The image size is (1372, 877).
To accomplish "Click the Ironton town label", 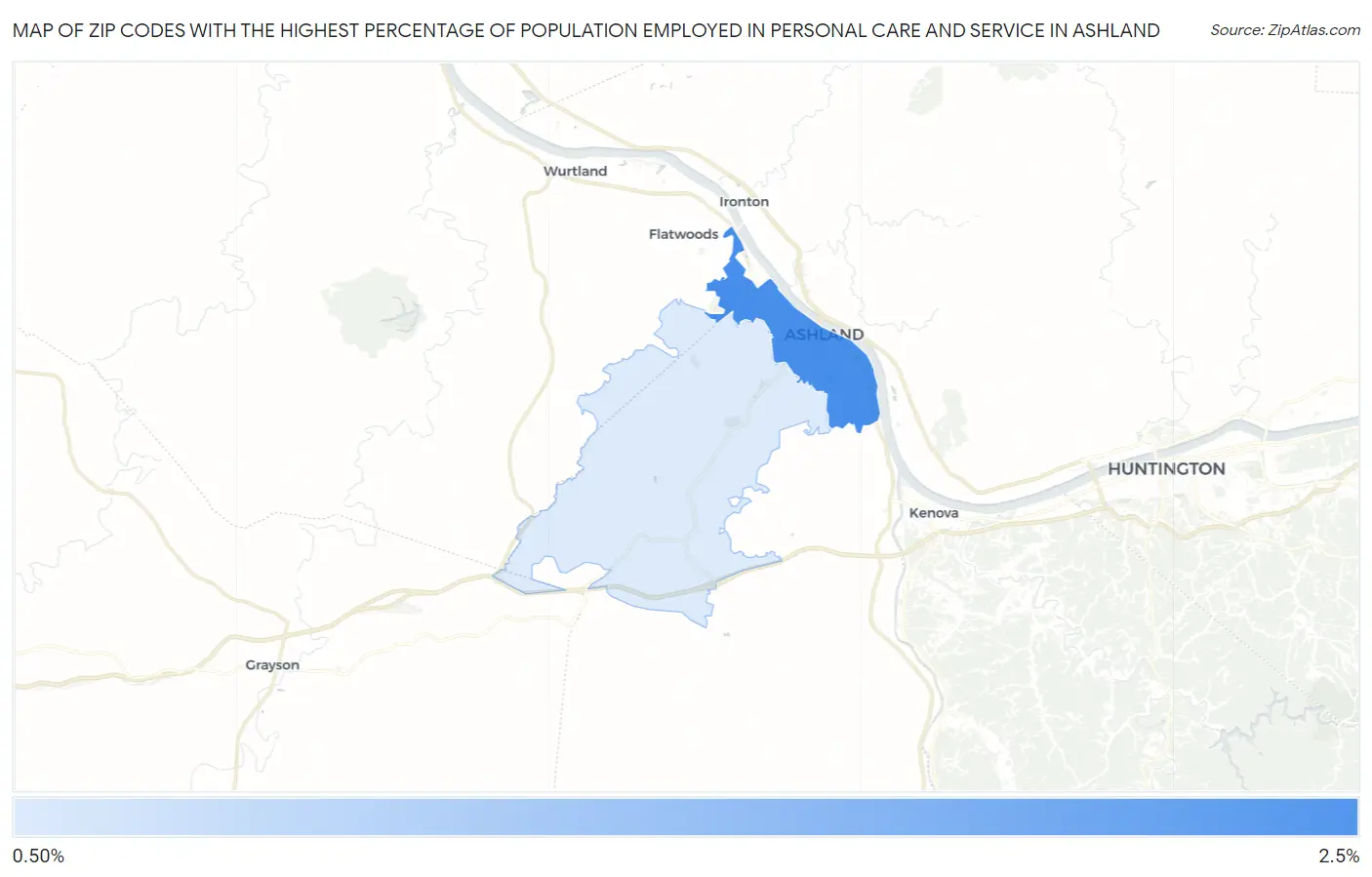I will pos(744,202).
